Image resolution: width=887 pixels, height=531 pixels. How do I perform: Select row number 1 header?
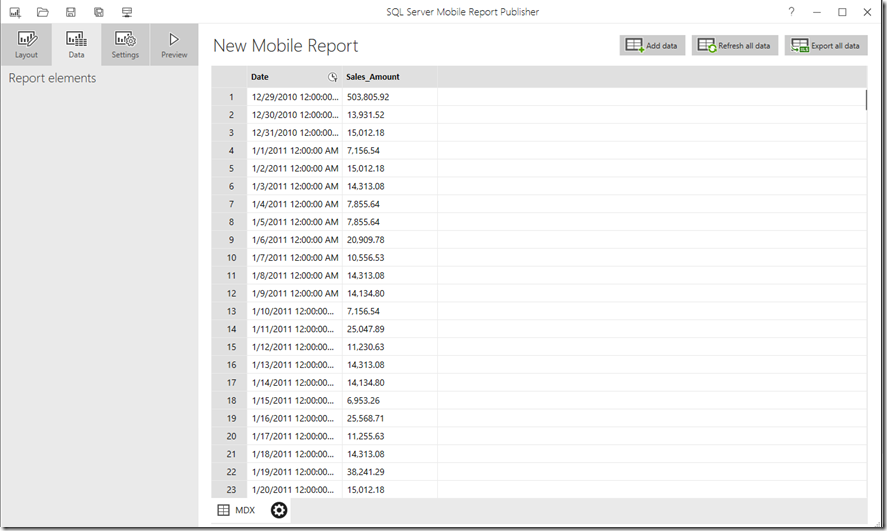(x=230, y=97)
